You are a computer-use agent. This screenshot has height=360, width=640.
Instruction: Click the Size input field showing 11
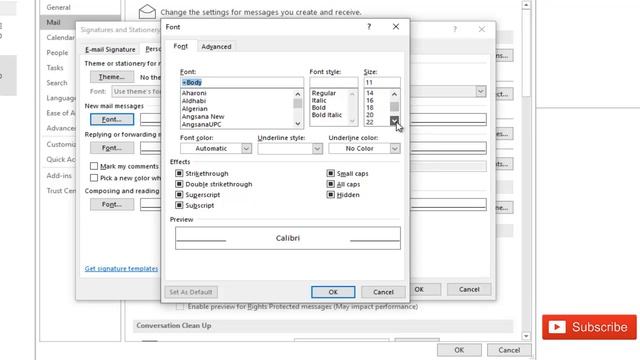[382, 82]
